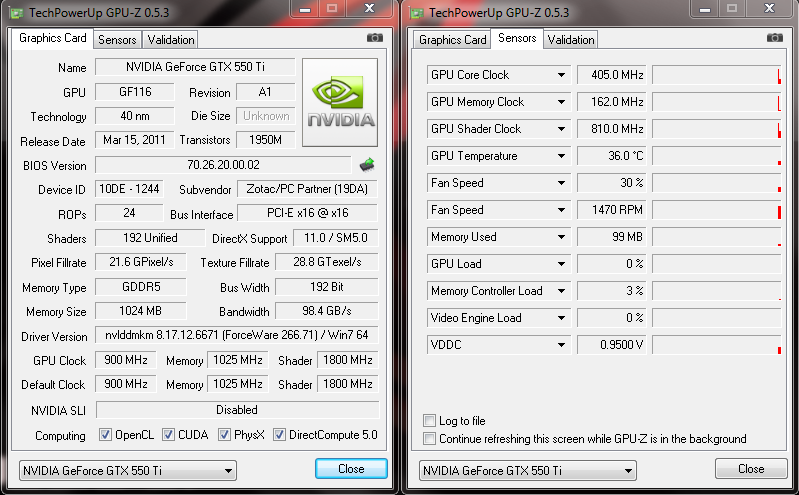The height and width of the screenshot is (495, 799).
Task: Click the GPU Temperature history graph
Action: click(716, 156)
